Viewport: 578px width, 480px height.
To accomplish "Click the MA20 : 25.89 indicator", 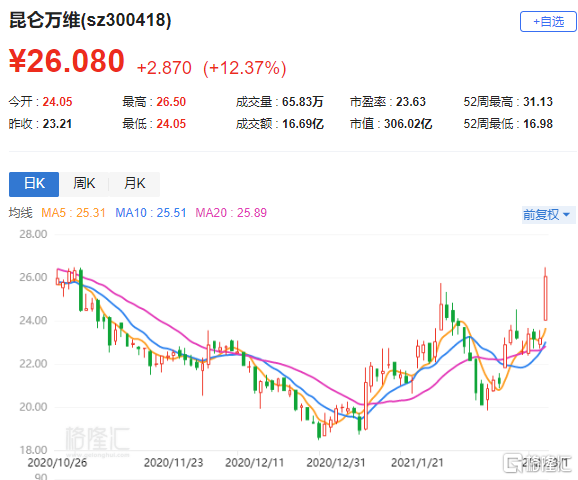I will (231, 213).
